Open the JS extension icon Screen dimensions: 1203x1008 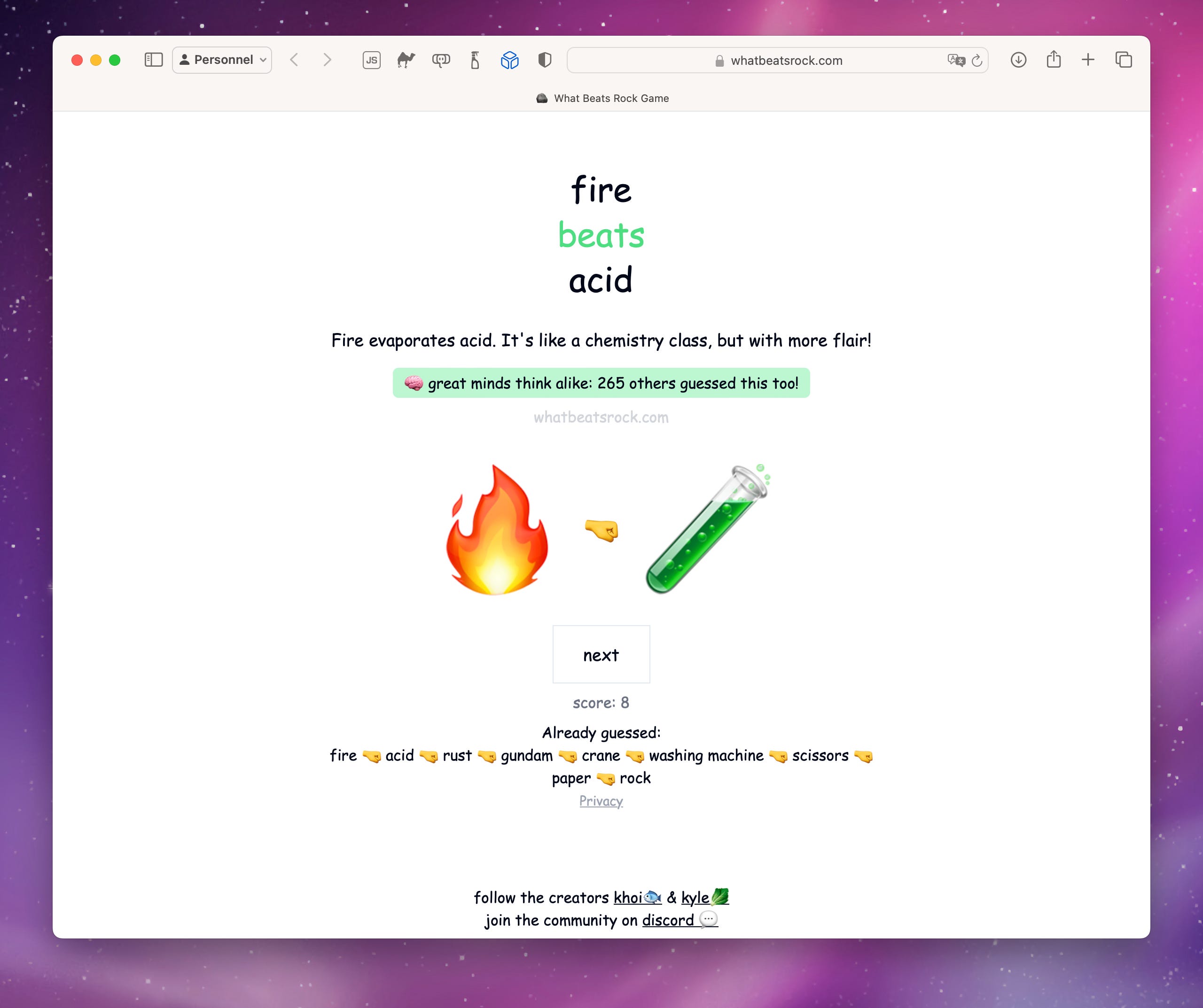point(372,60)
